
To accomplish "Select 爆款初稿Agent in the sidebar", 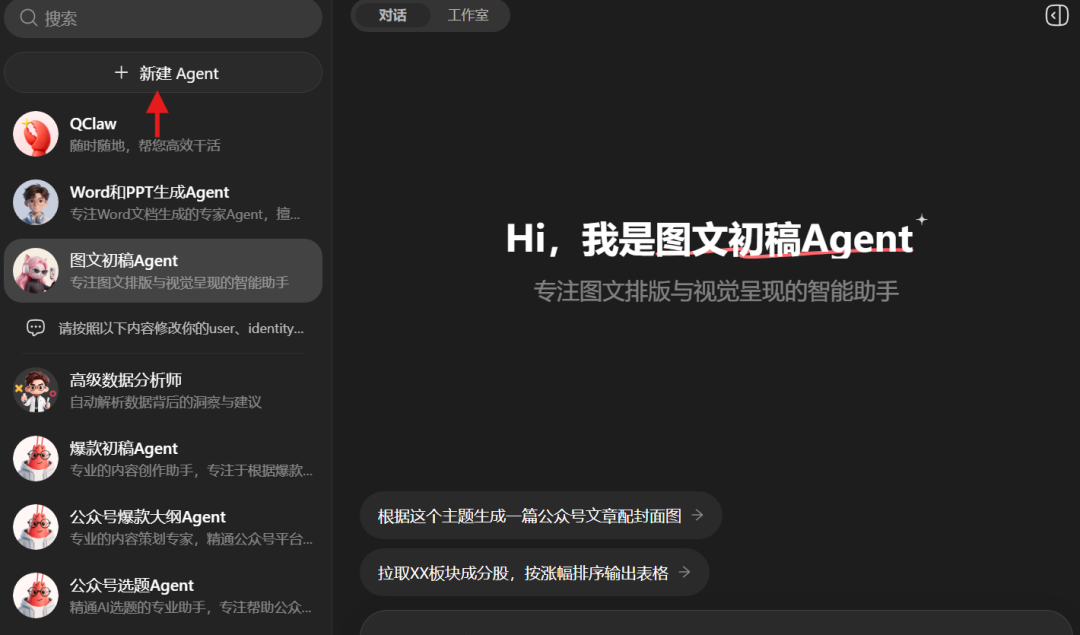I will click(x=163, y=459).
